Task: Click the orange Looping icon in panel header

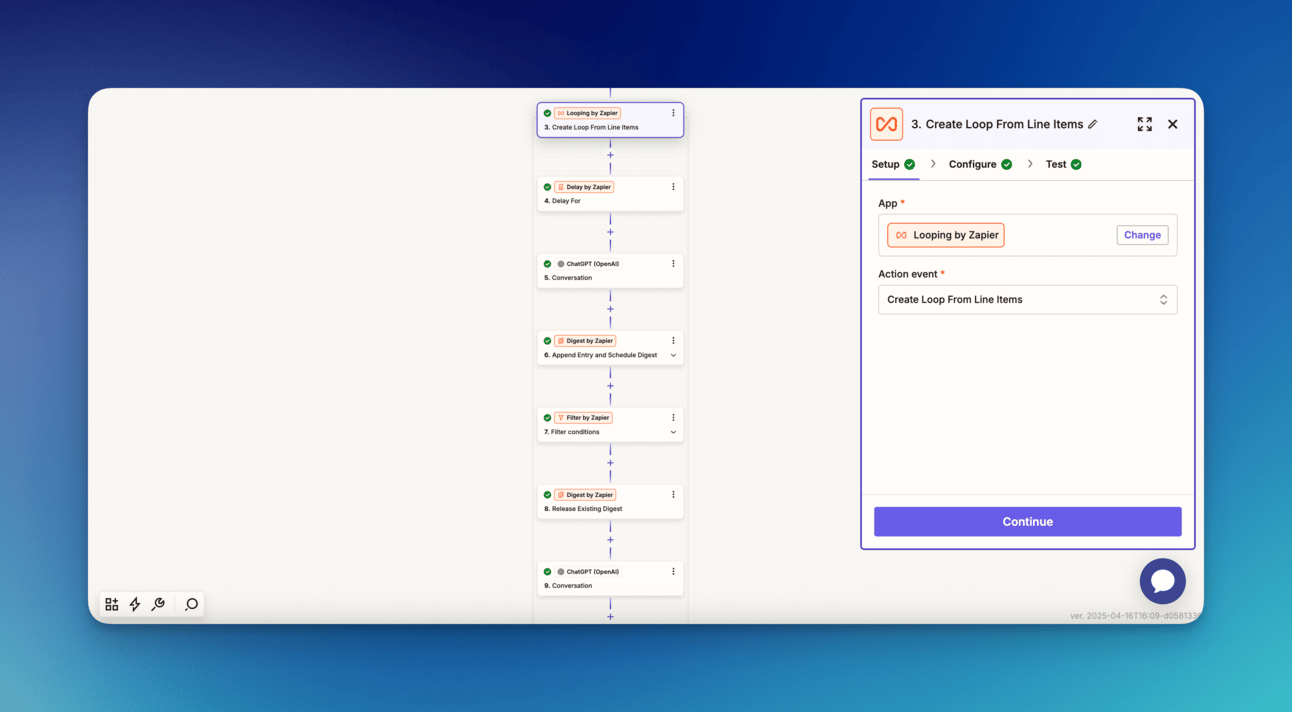Action: click(x=887, y=124)
